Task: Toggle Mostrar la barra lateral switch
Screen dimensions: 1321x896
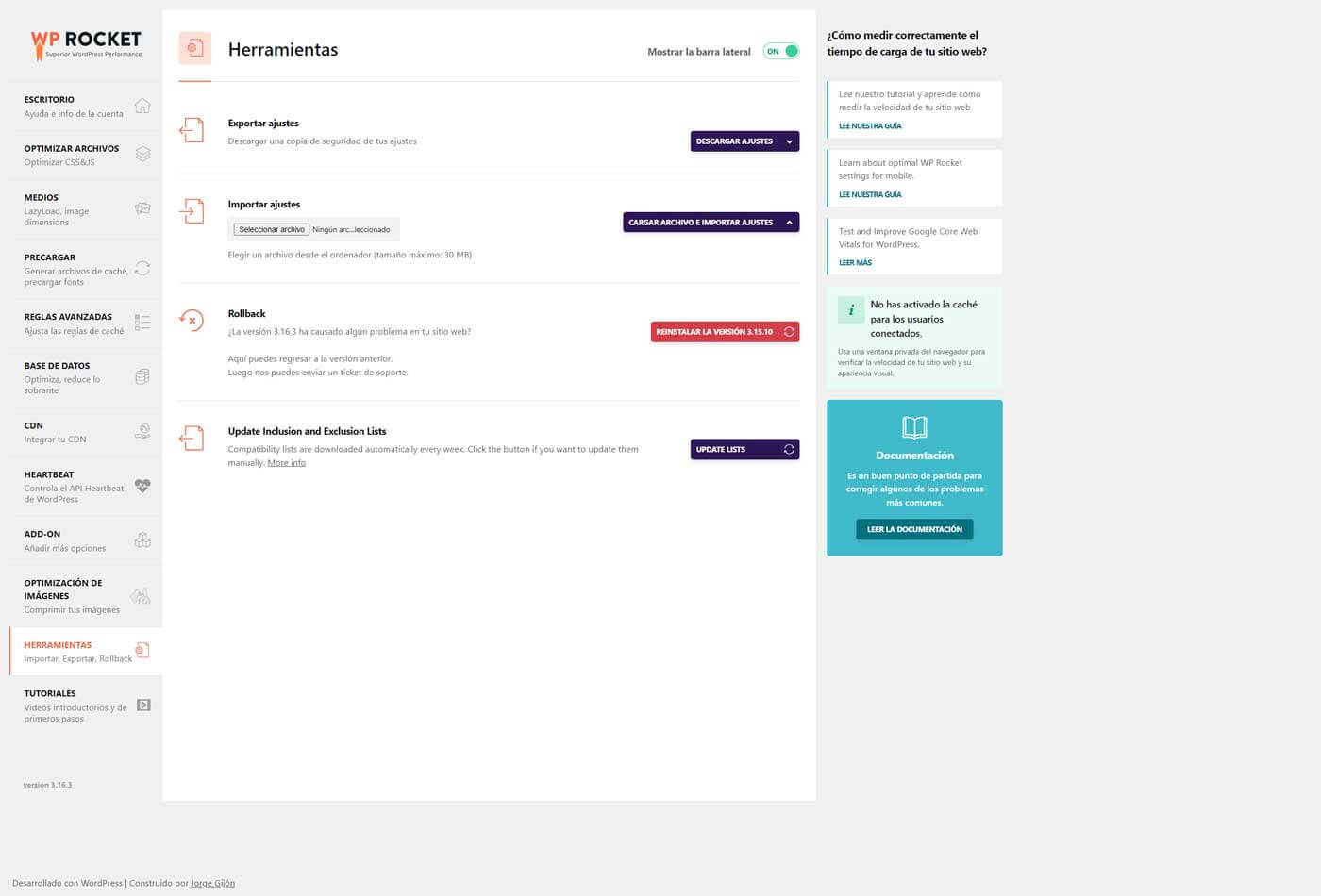Action: (x=781, y=51)
